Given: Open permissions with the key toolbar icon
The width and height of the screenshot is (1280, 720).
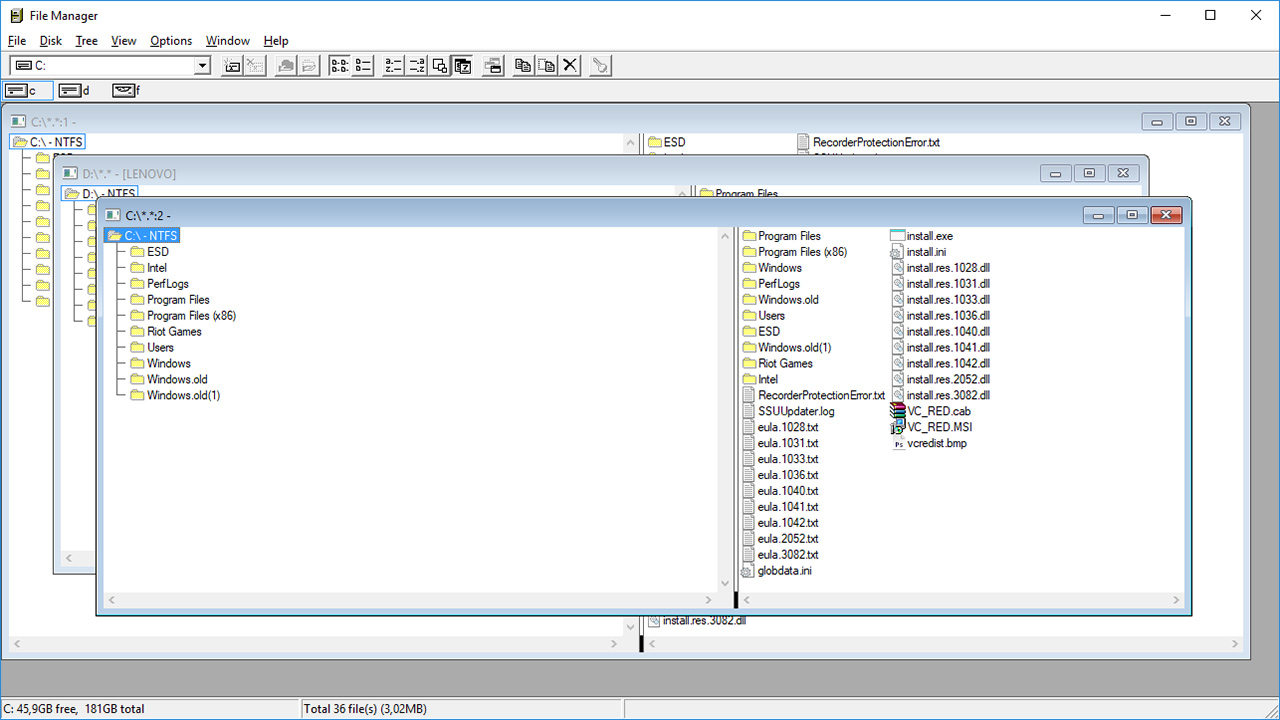Looking at the screenshot, I should coord(599,65).
